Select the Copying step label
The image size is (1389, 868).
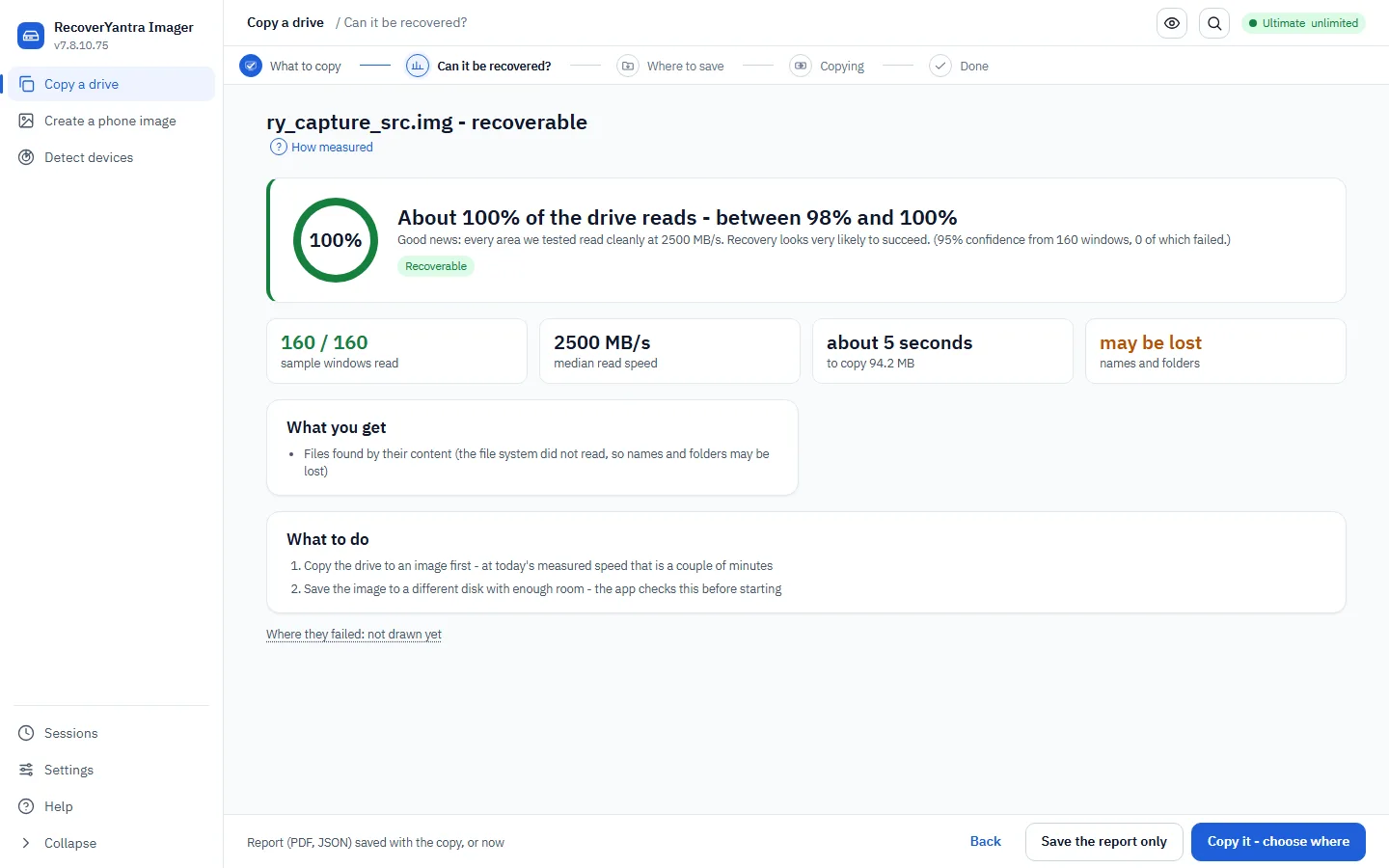click(x=842, y=66)
